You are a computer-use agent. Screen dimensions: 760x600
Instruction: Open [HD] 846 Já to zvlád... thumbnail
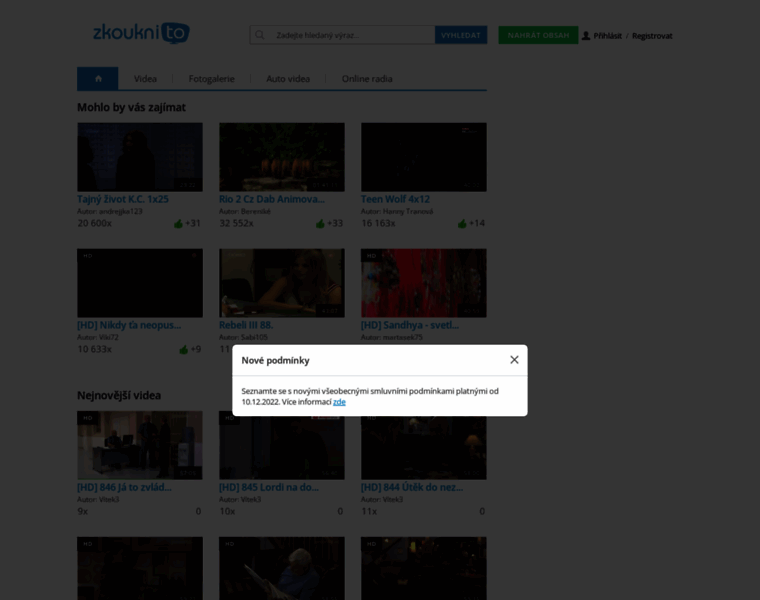click(x=140, y=445)
